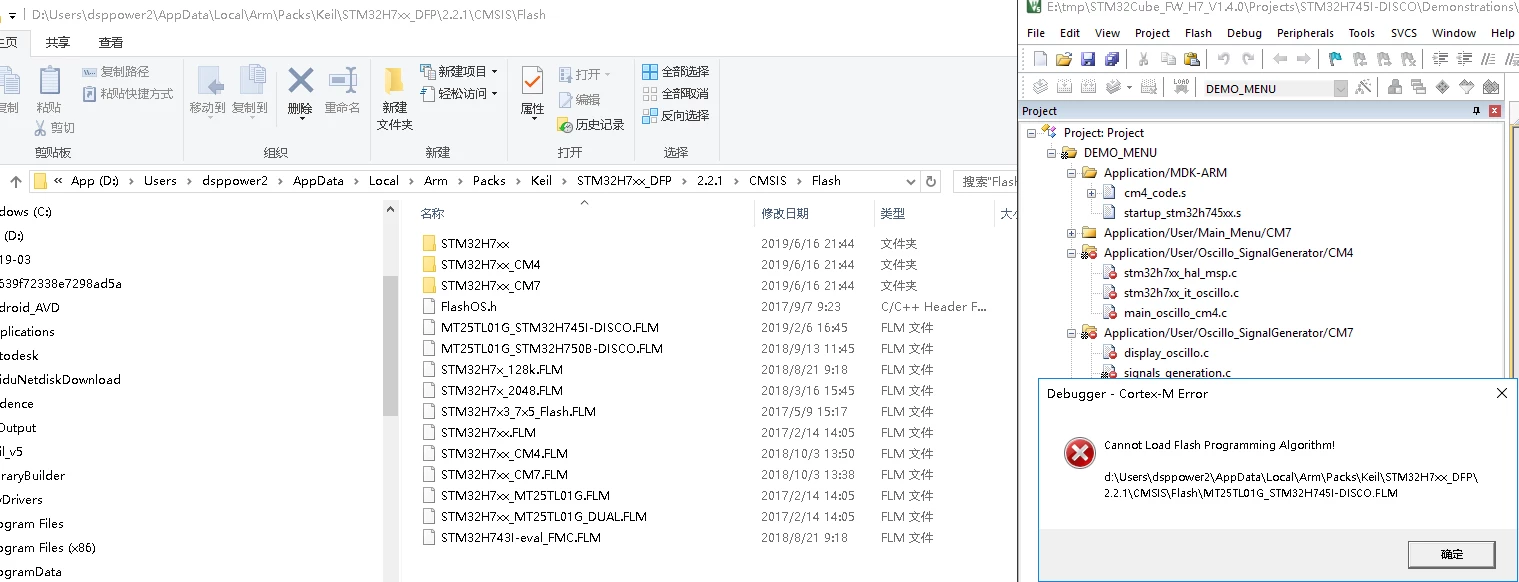
Task: Select startup_stm32h745xx.s in project tree
Action: point(1182,213)
